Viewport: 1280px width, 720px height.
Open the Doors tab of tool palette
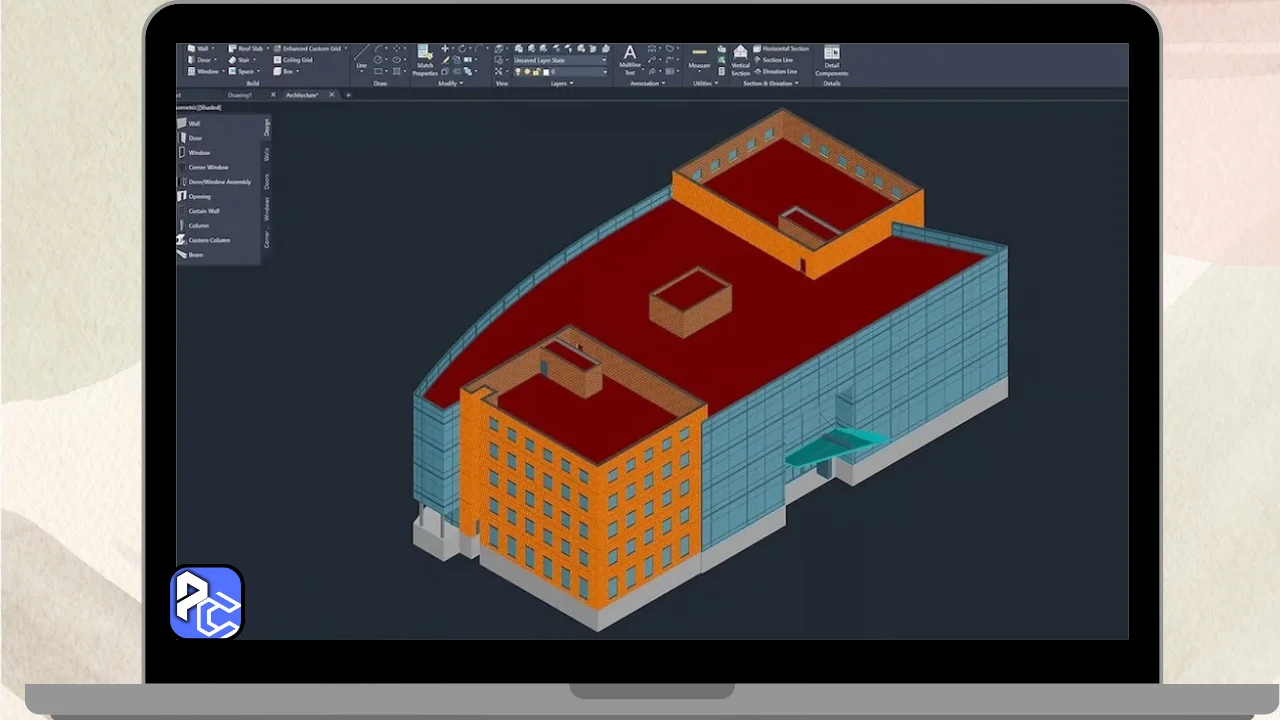coord(267,181)
